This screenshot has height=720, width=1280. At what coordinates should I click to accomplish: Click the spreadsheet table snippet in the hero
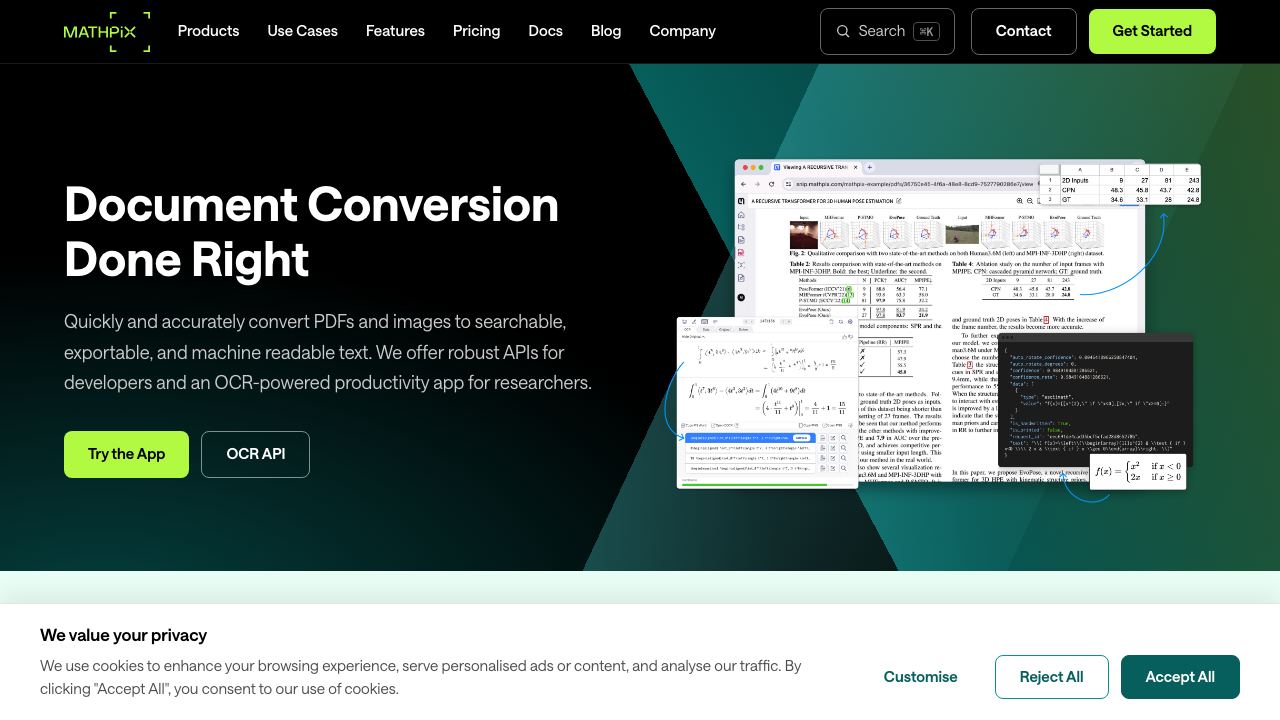pos(1120,184)
